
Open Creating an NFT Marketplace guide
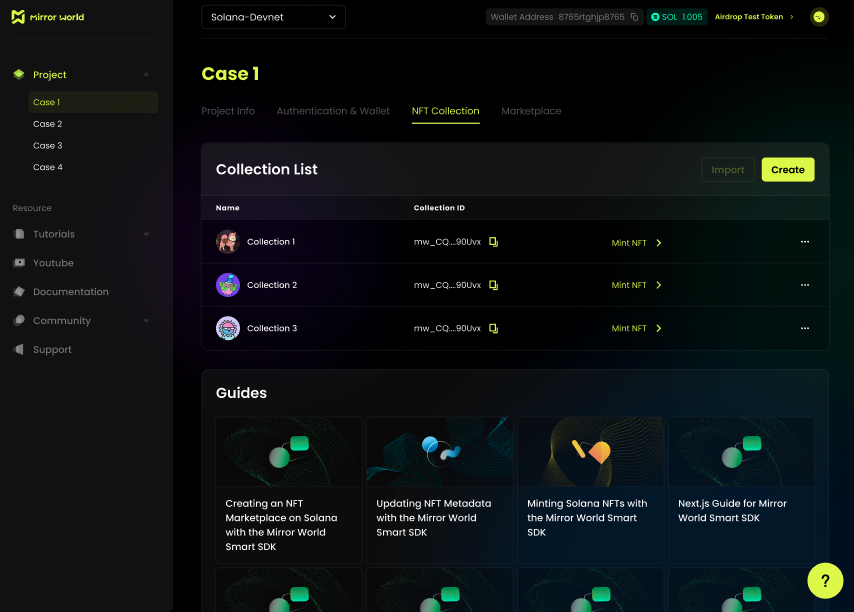[x=289, y=490]
